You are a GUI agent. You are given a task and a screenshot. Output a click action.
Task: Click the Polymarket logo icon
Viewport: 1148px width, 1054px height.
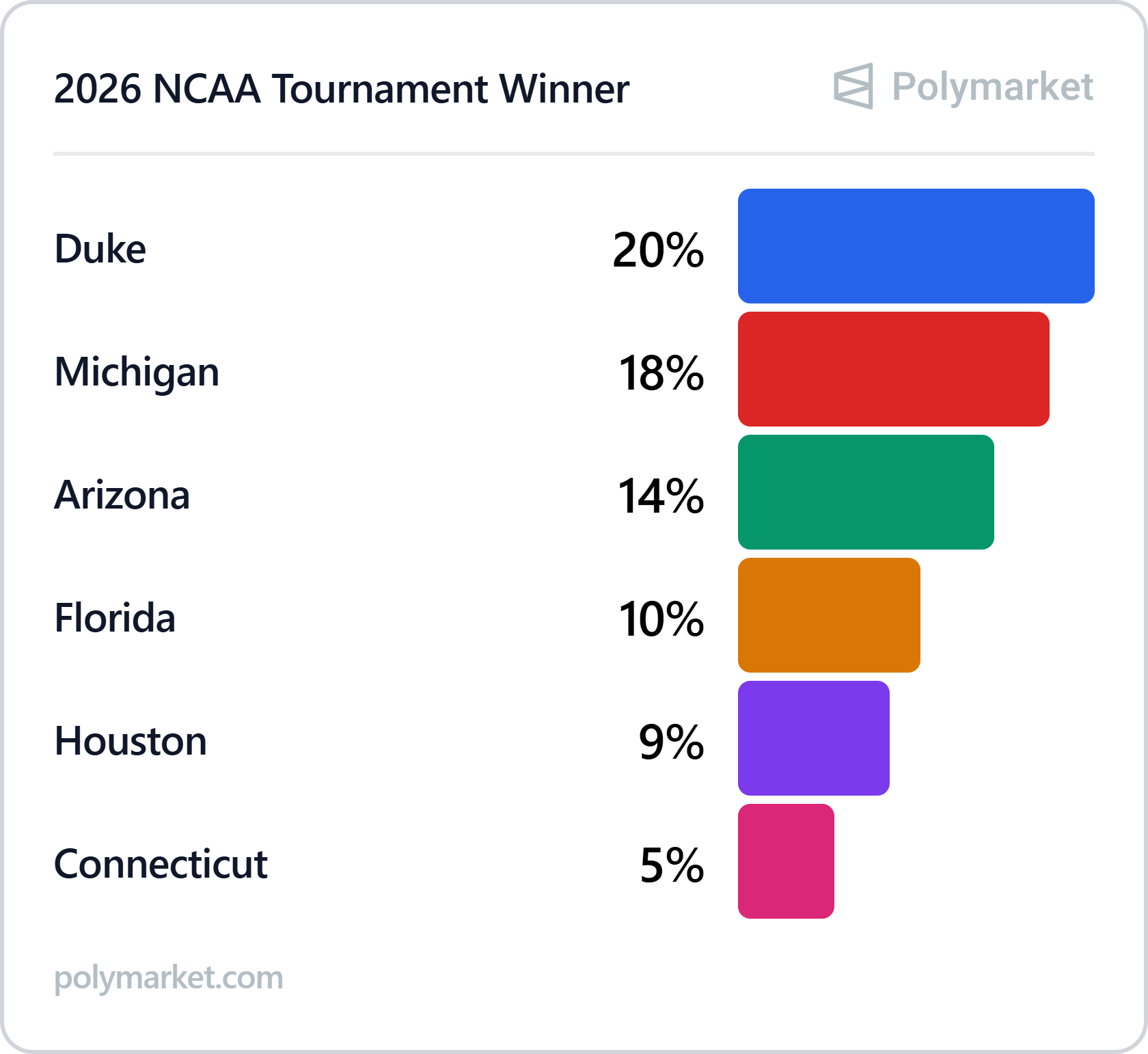click(x=853, y=86)
